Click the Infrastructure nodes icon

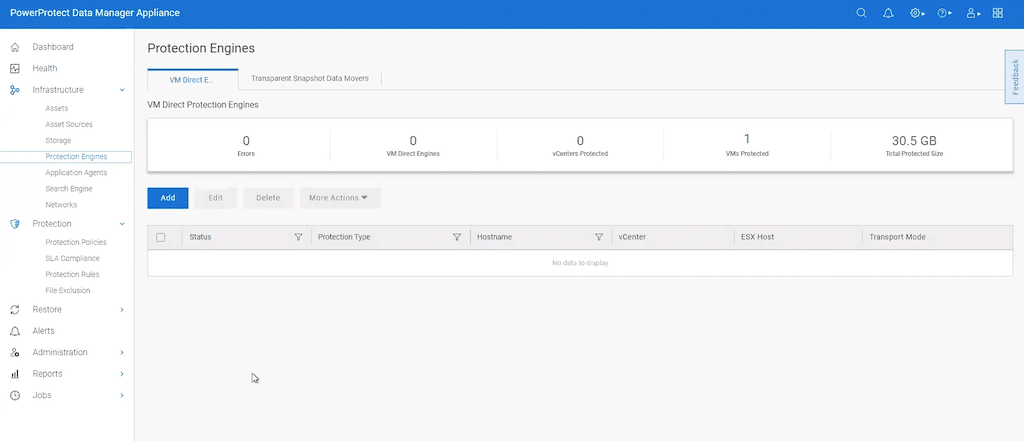15,90
